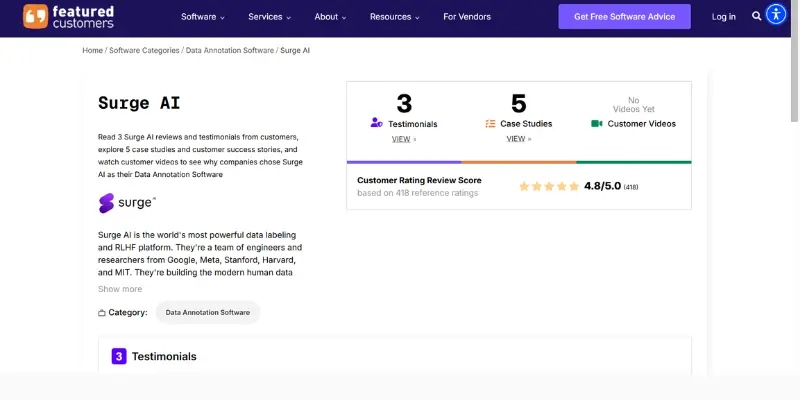Expand description with Show more
Image resolution: width=800 pixels, height=400 pixels.
pos(120,289)
